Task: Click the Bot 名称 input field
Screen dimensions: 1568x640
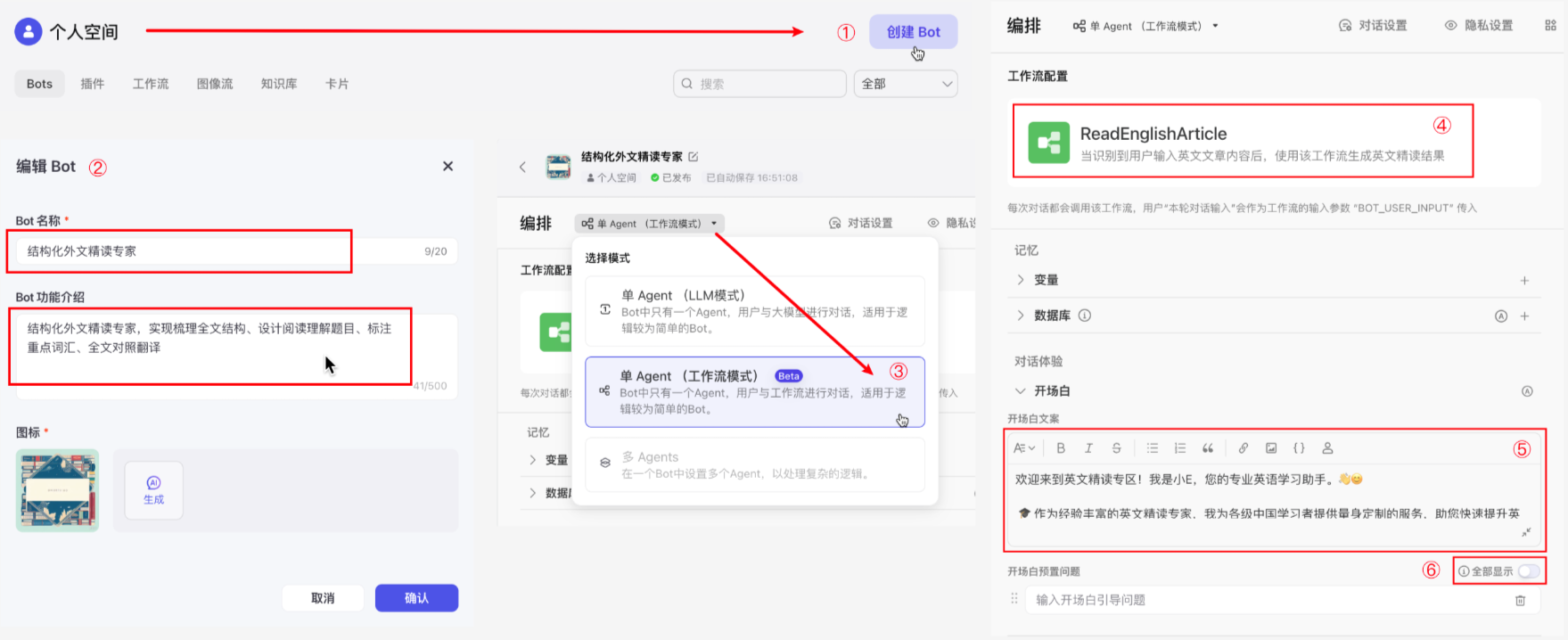Action: [223, 251]
